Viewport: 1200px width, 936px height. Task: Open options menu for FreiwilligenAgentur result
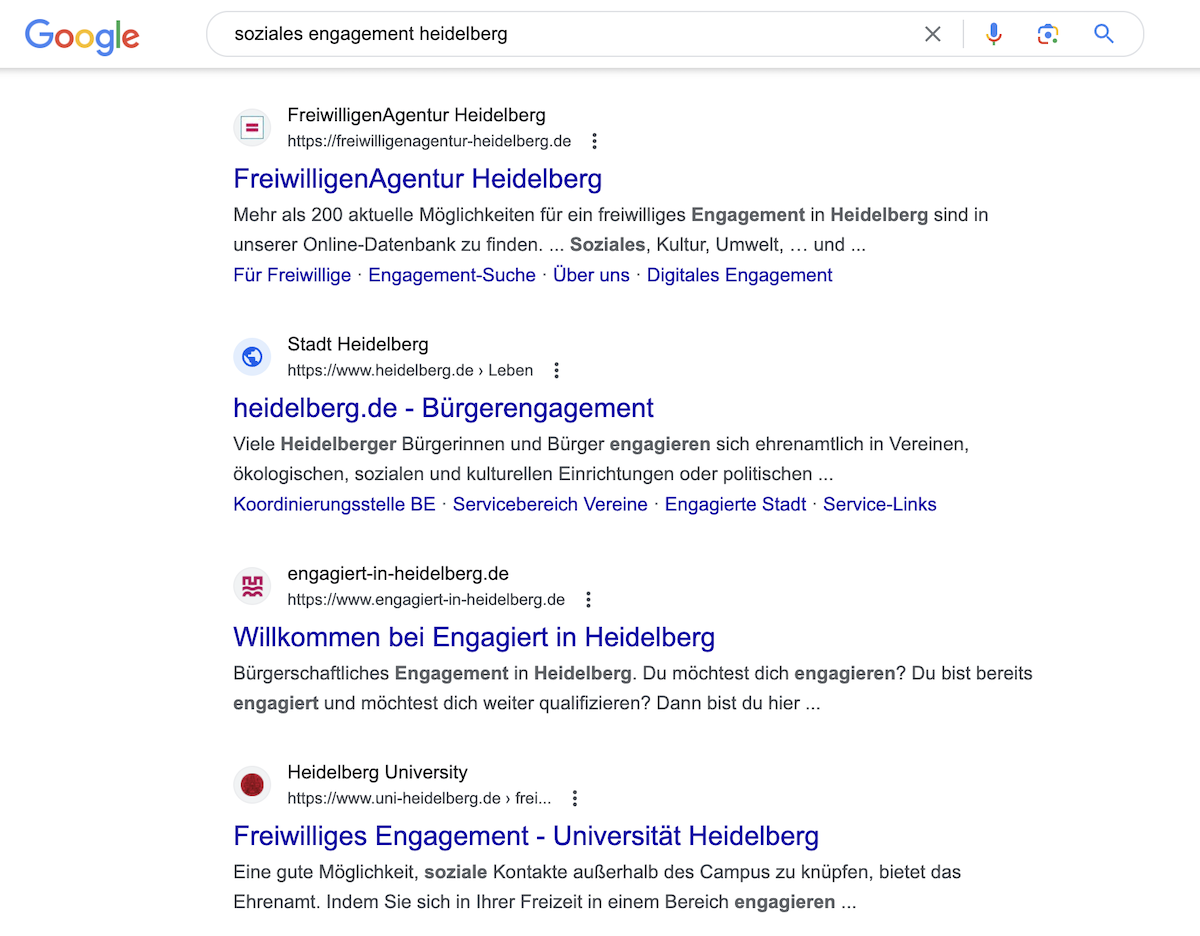(595, 141)
